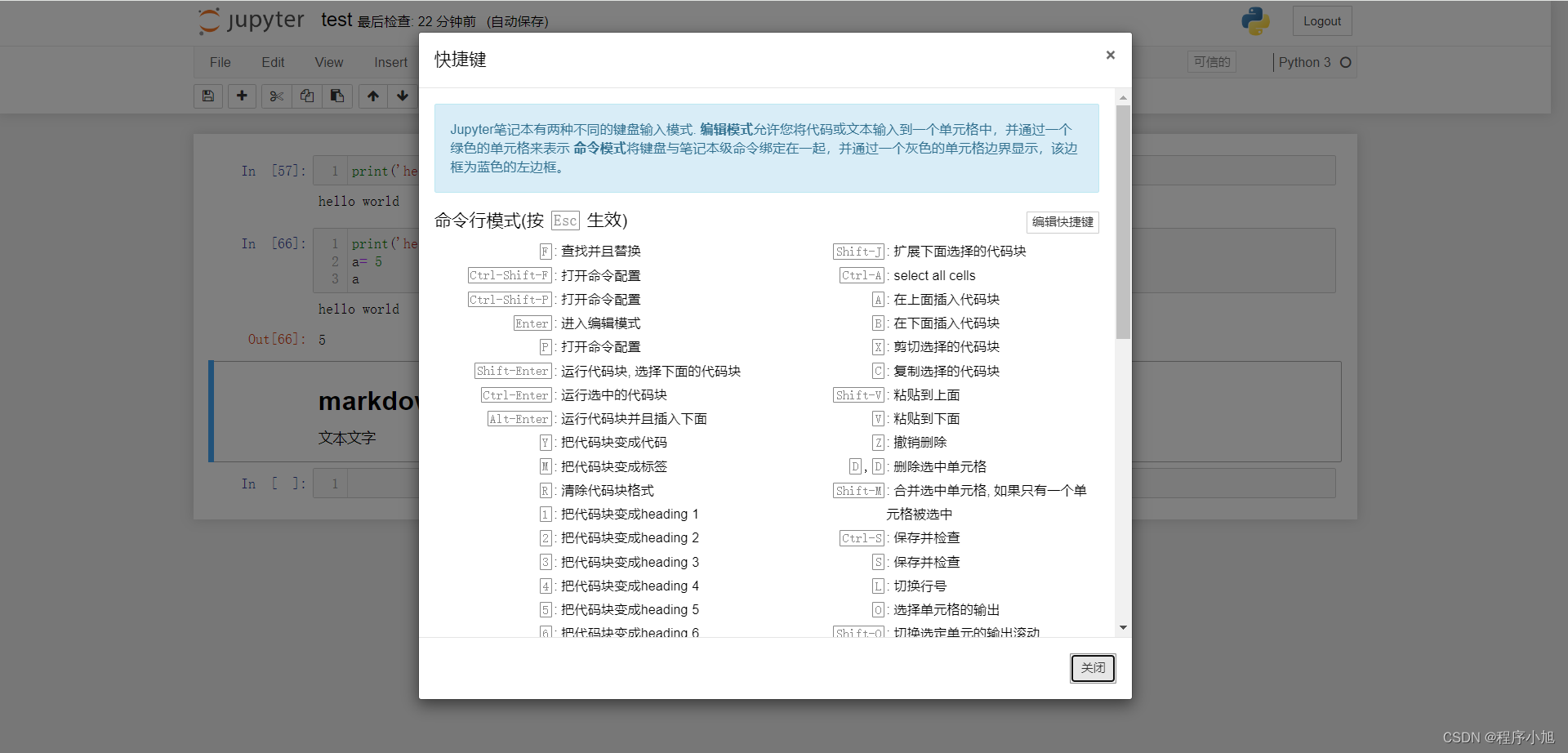This screenshot has width=1568, height=753.
Task: Click the copy cells icon
Action: 307,96
